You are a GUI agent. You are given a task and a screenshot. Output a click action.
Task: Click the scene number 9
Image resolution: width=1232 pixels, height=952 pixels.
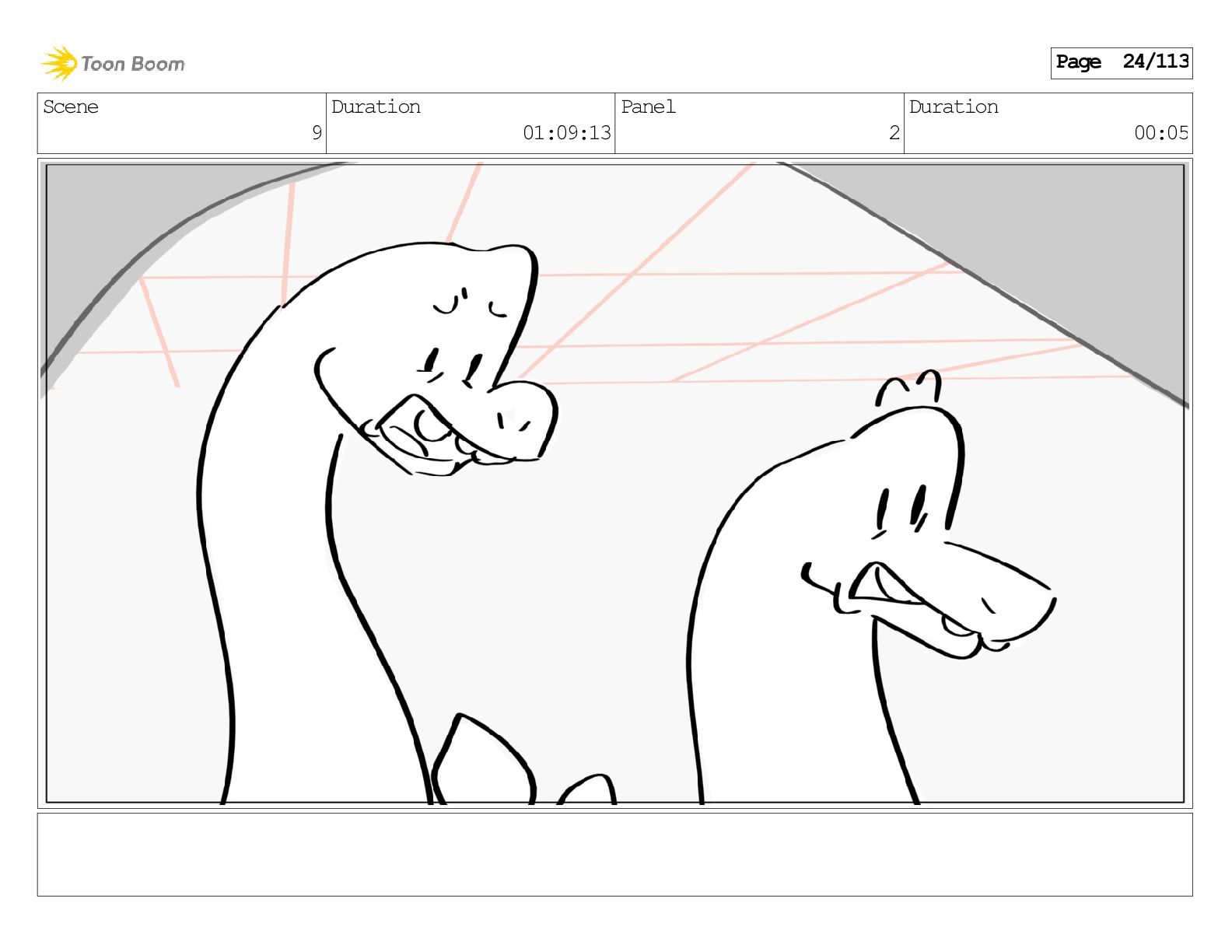[x=317, y=133]
